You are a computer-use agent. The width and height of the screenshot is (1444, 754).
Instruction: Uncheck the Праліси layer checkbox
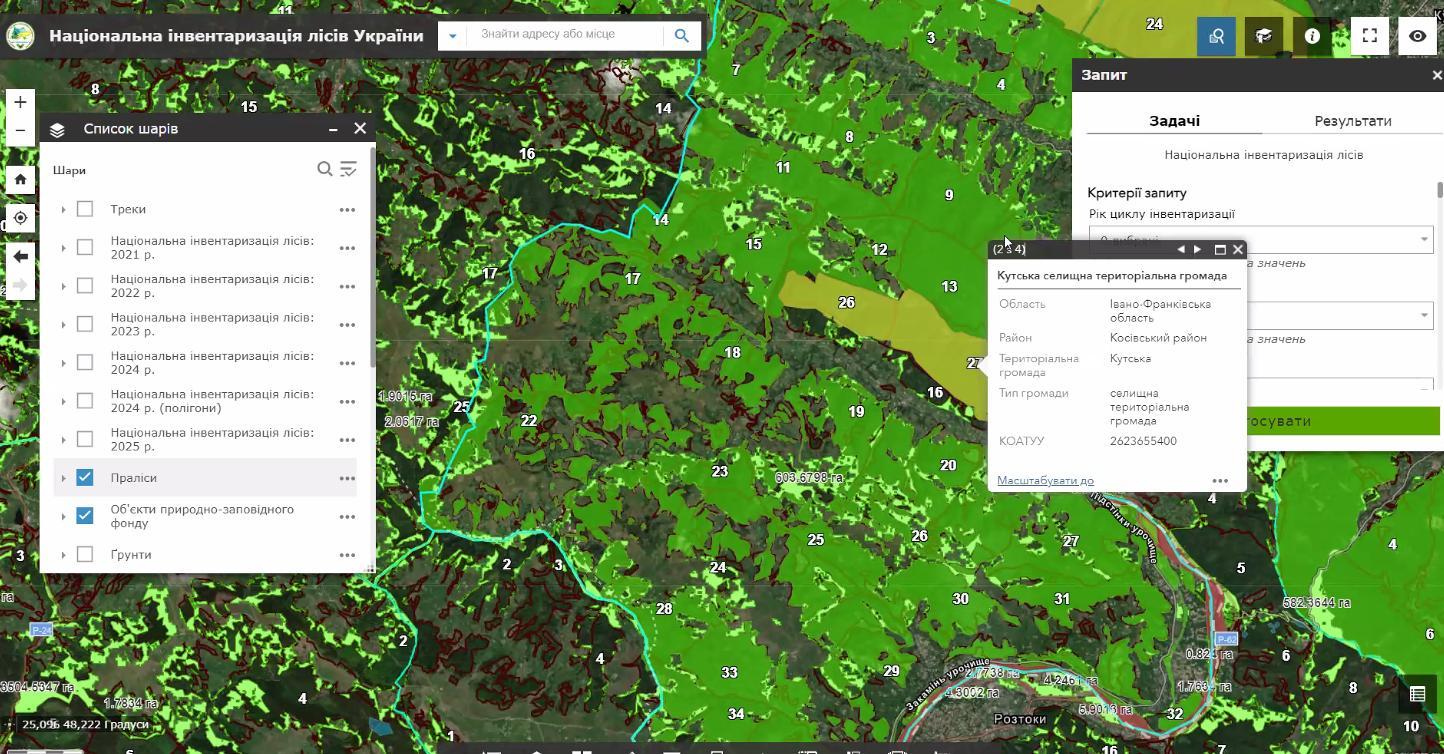85,478
